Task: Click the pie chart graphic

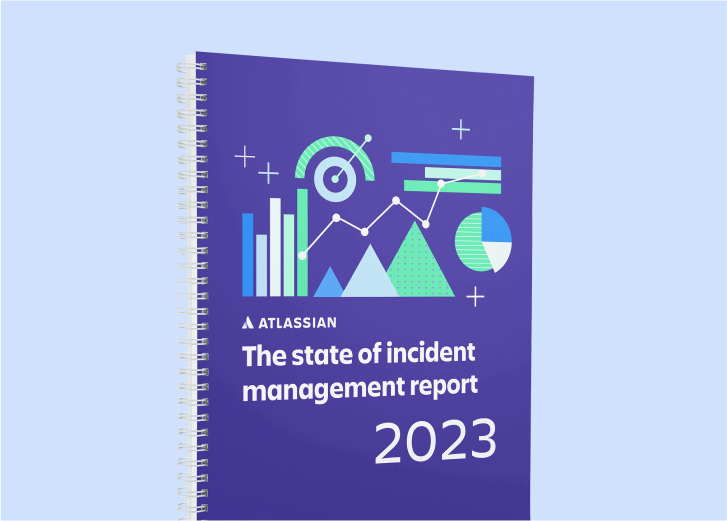Action: tap(483, 240)
